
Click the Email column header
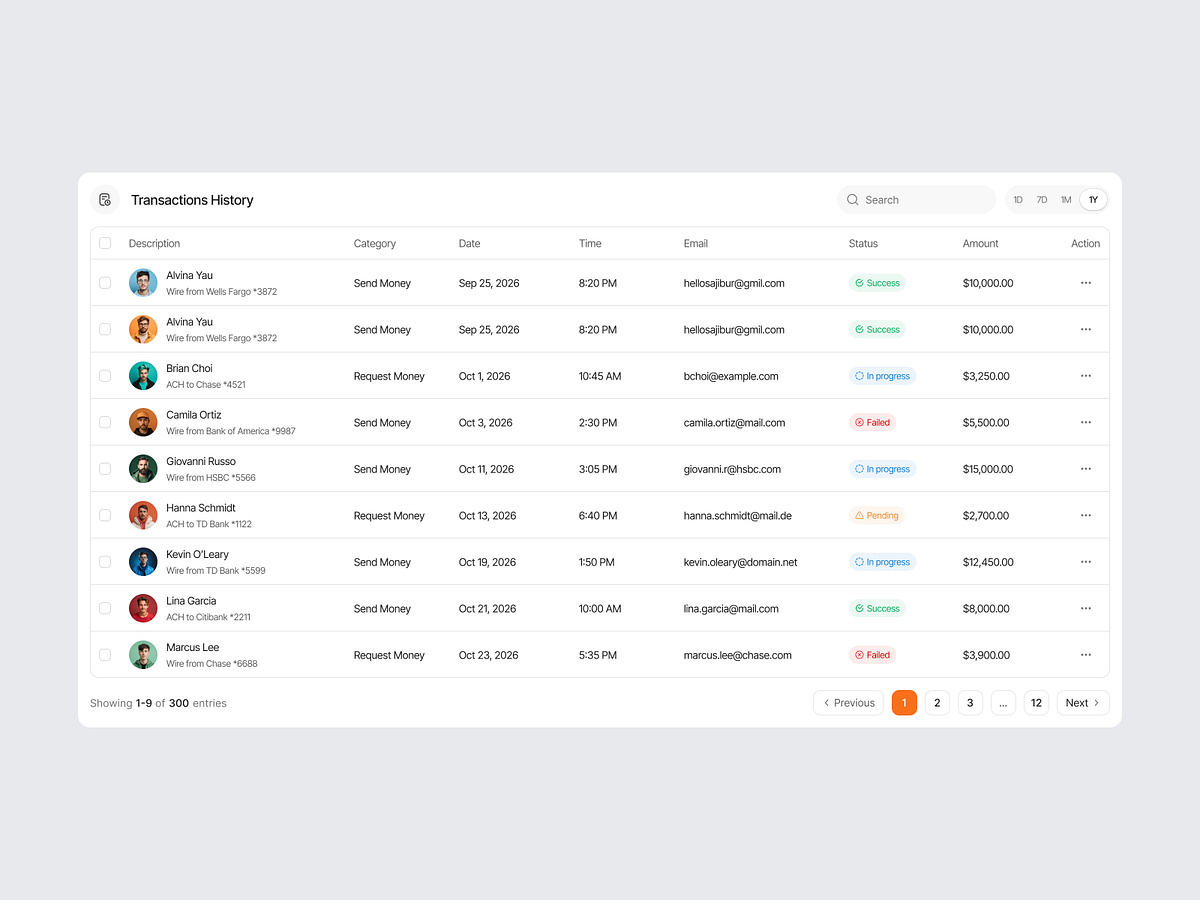point(696,243)
